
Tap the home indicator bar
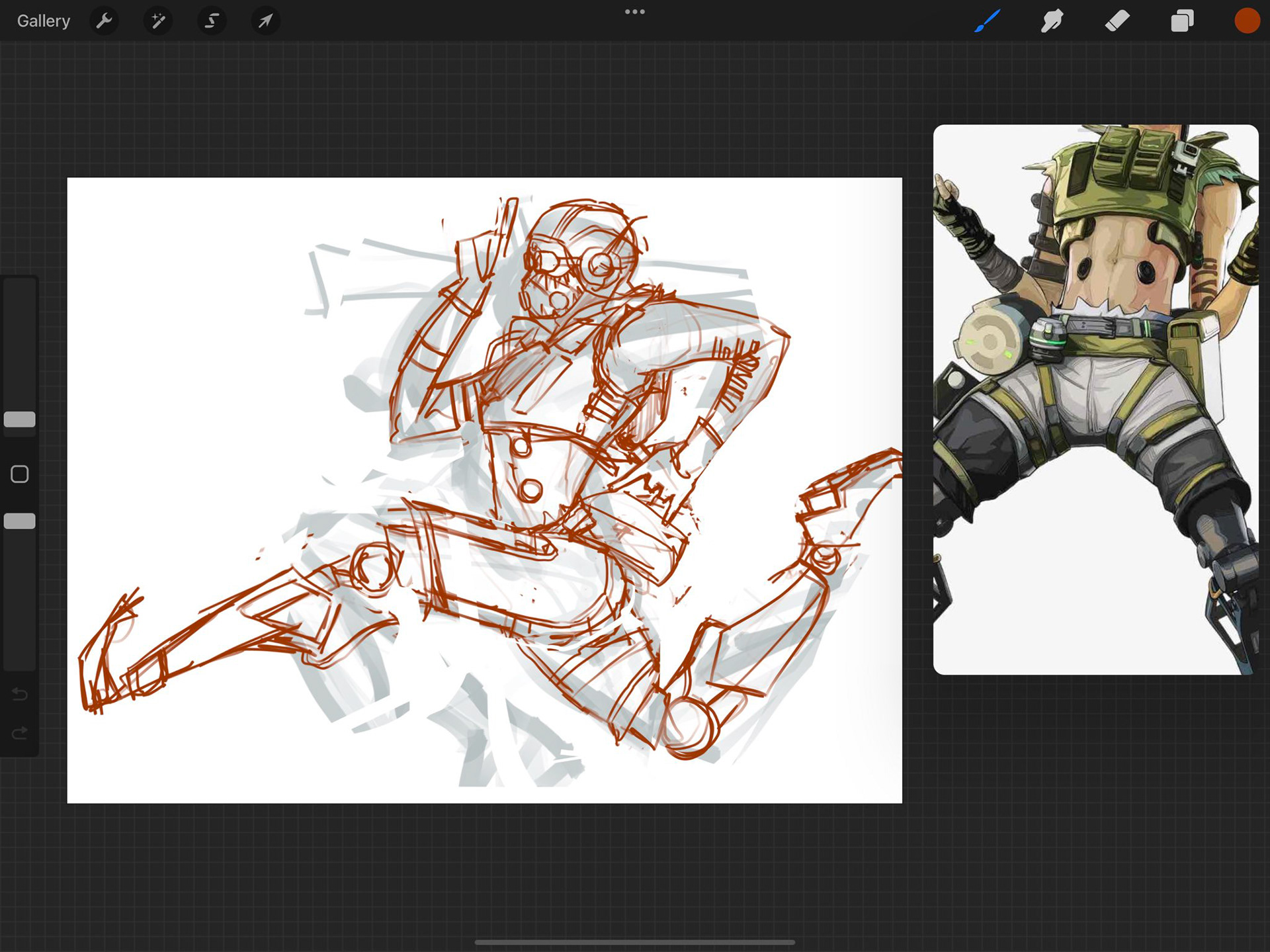pyautogui.click(x=634, y=942)
